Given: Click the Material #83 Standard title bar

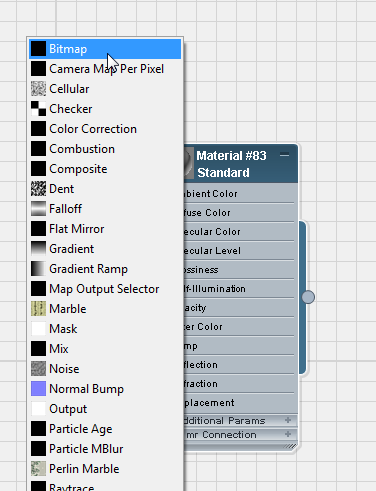Looking at the screenshot, I should point(241,164).
